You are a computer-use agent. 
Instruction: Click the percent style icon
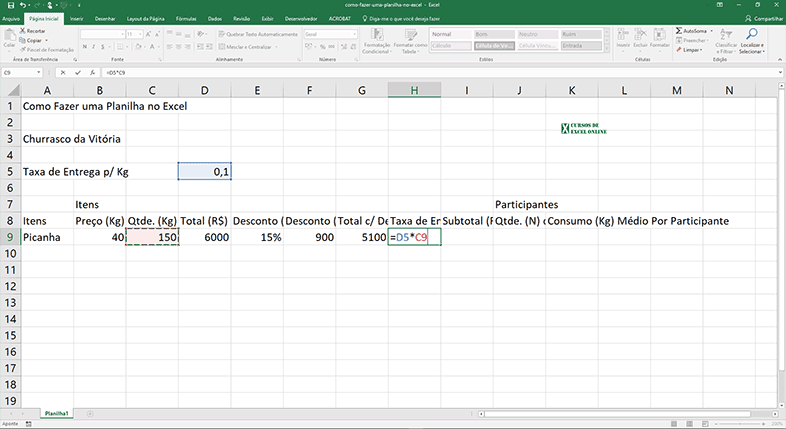pyautogui.click(x=322, y=47)
